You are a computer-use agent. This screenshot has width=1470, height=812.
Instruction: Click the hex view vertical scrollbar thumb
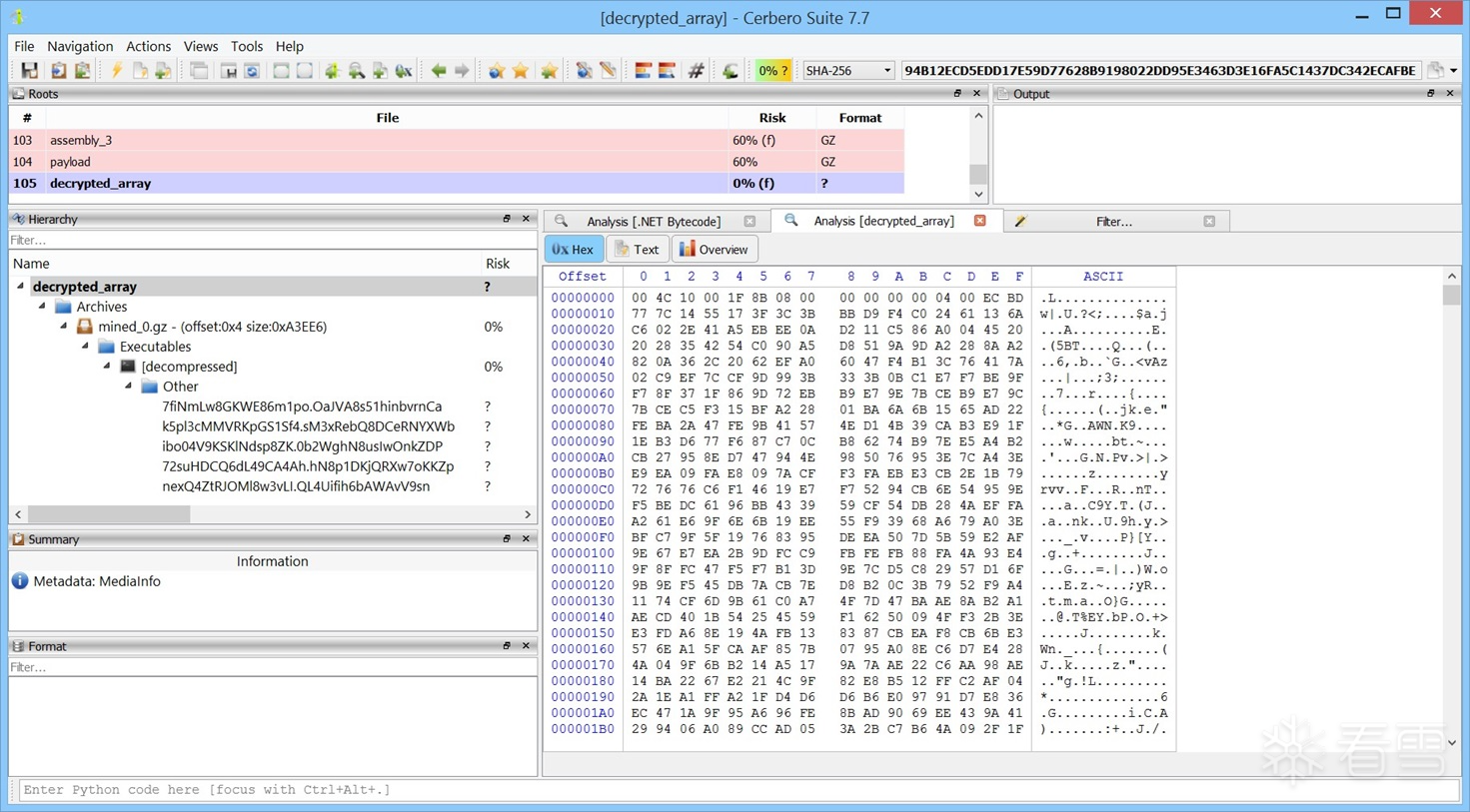pyautogui.click(x=1451, y=295)
